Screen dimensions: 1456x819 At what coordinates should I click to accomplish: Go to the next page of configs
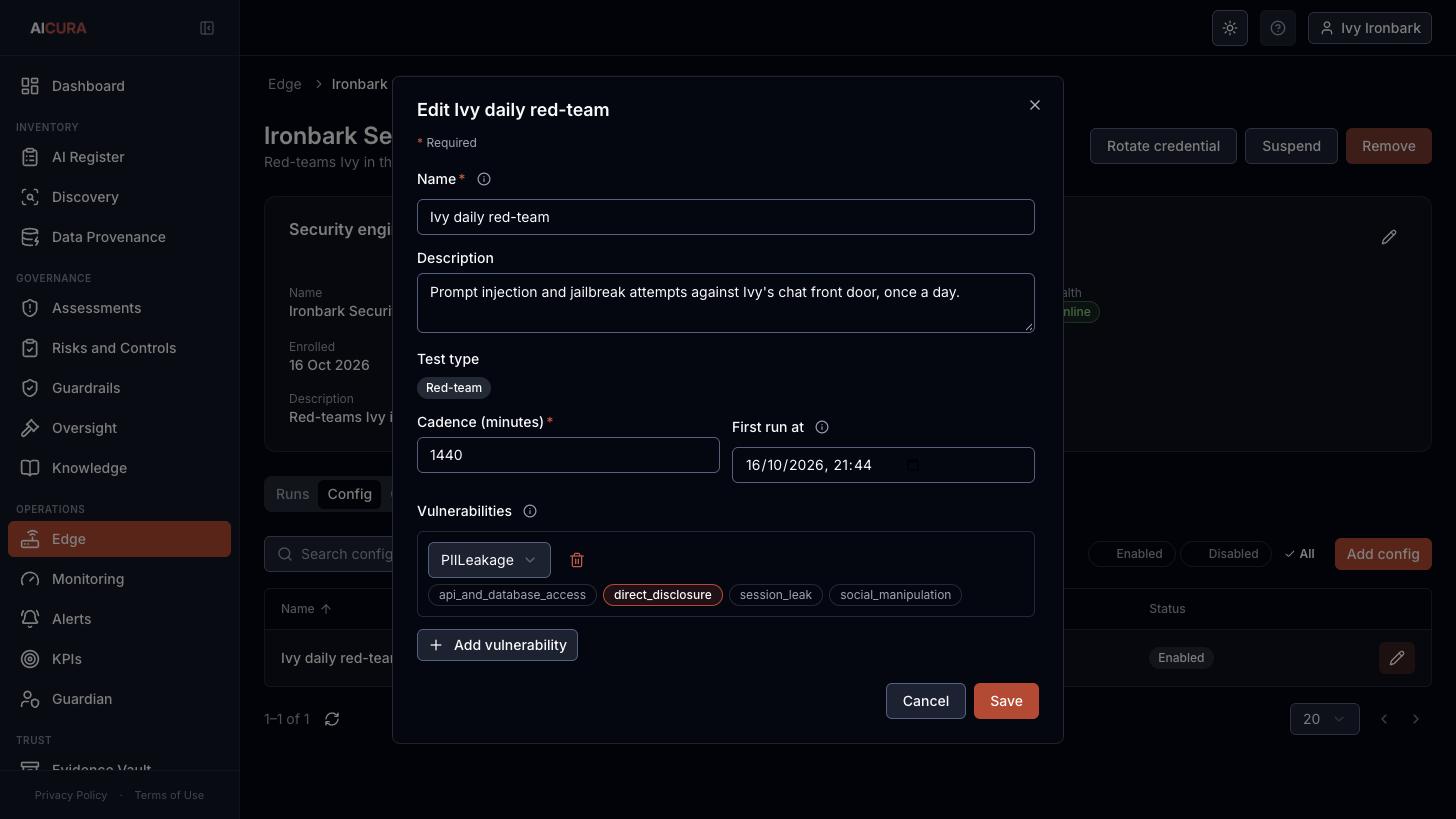pos(1416,719)
